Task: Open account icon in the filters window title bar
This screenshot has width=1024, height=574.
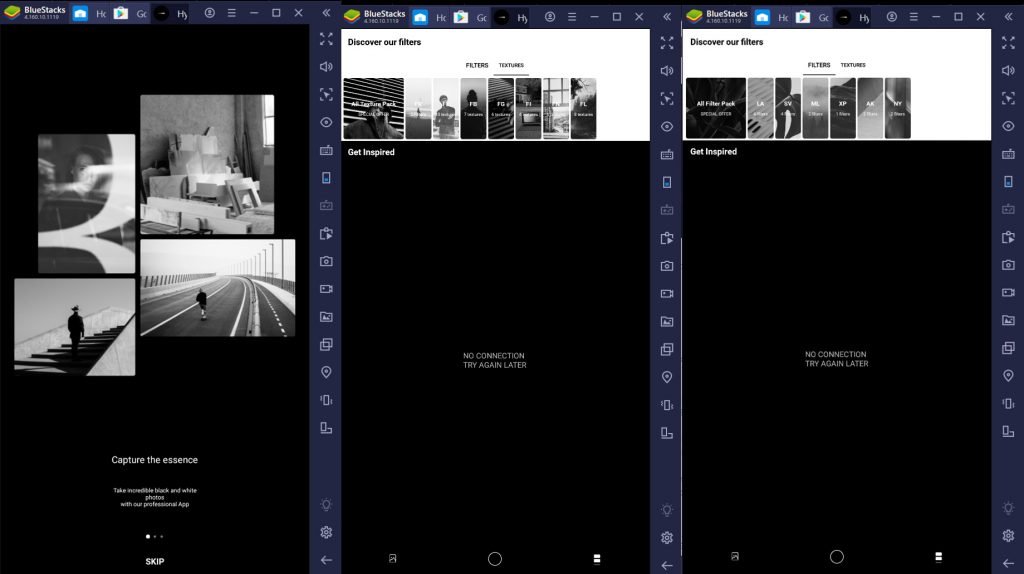Action: [891, 16]
